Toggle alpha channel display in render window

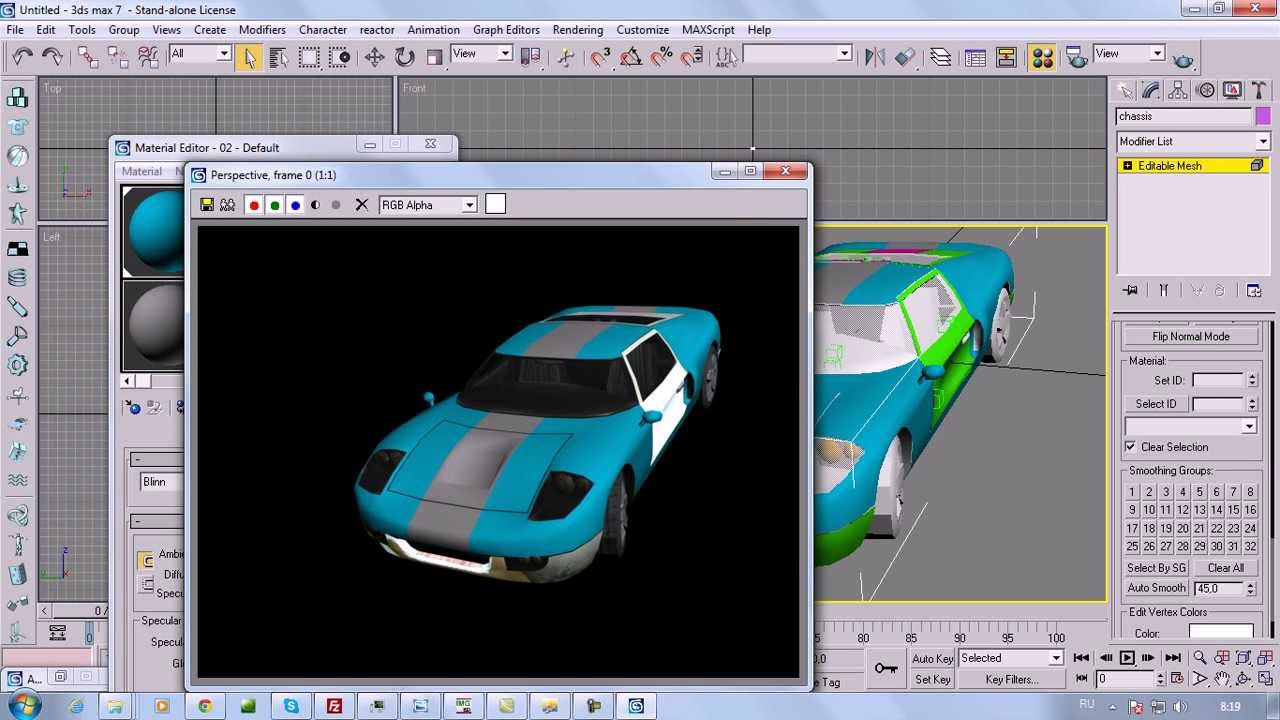pyautogui.click(x=316, y=205)
